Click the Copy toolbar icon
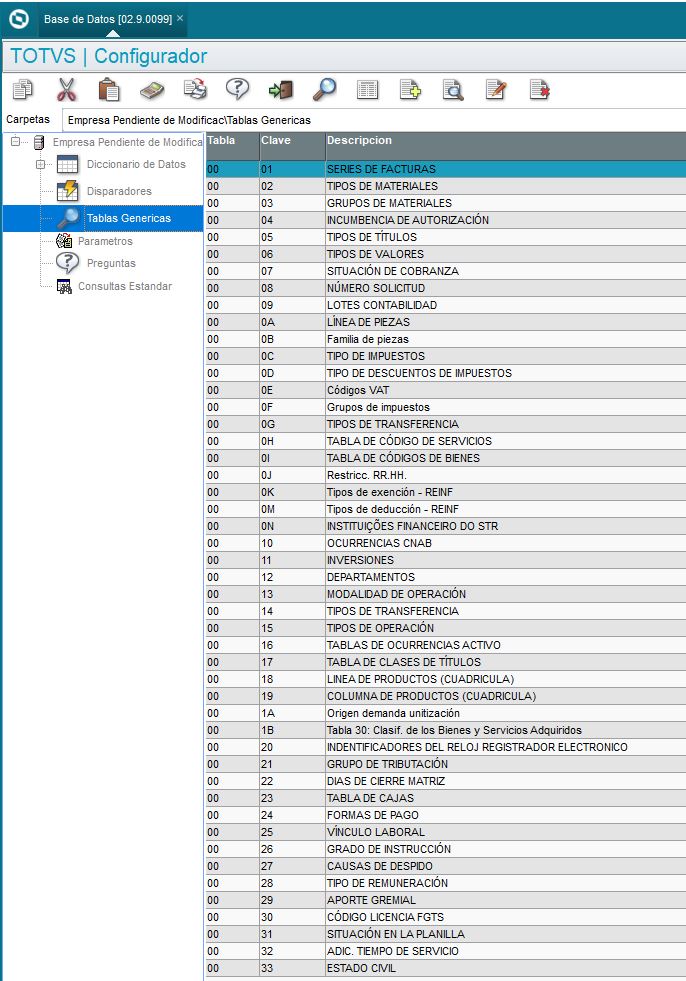This screenshot has height=981, width=686. [23, 89]
